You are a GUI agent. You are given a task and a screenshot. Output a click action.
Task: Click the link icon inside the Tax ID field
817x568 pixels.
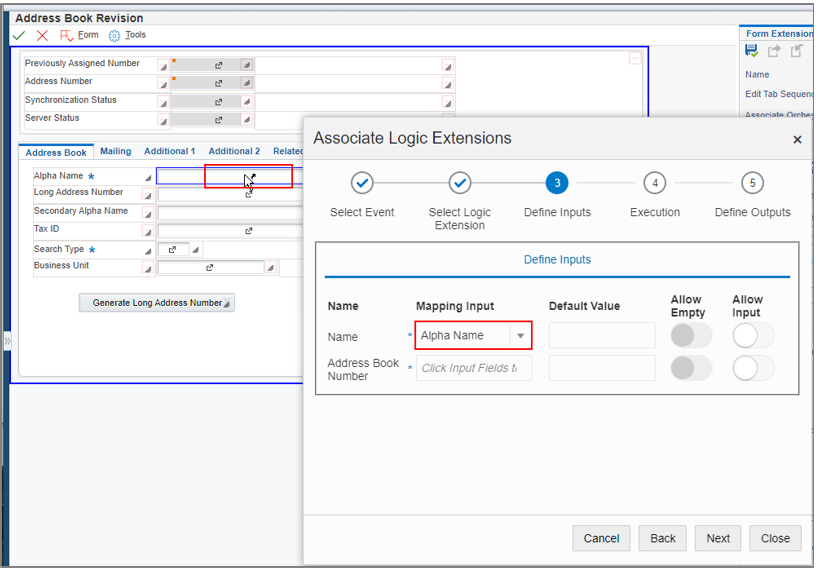[x=249, y=231]
